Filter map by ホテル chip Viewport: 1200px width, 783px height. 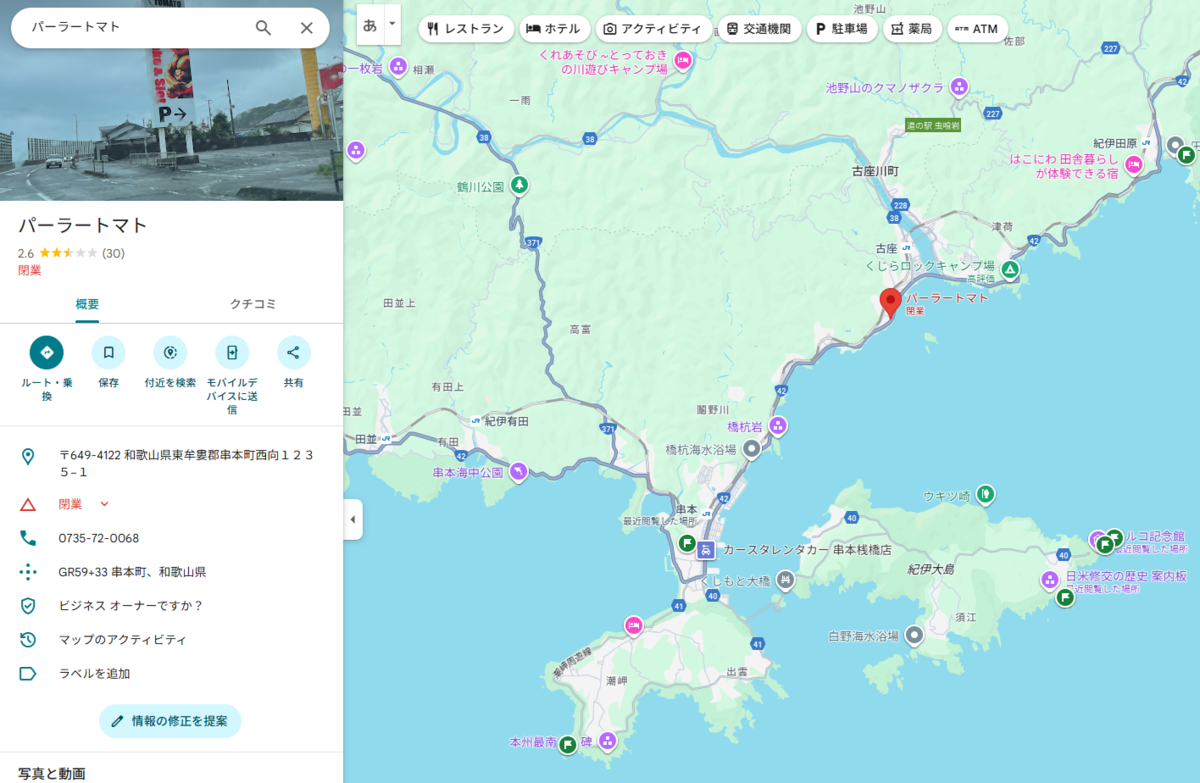tap(554, 29)
